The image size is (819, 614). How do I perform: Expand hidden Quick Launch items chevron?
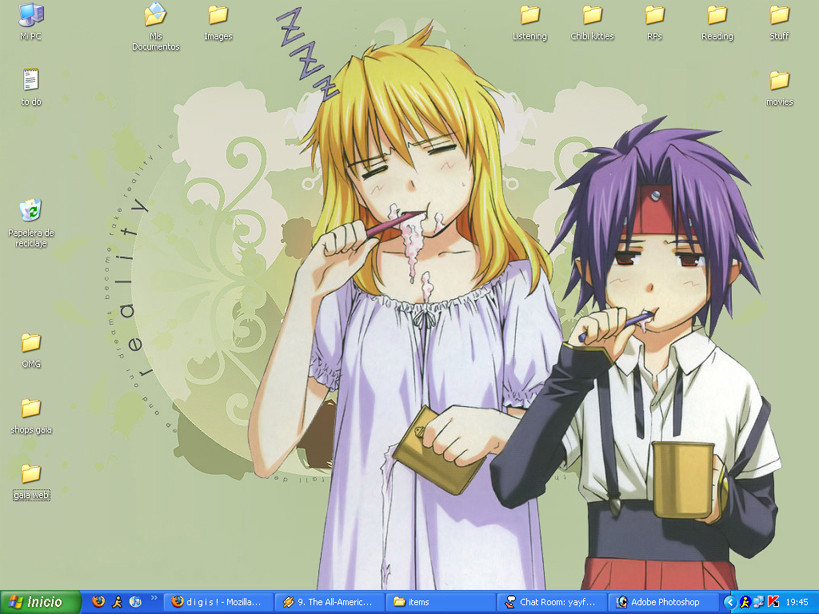(x=154, y=598)
